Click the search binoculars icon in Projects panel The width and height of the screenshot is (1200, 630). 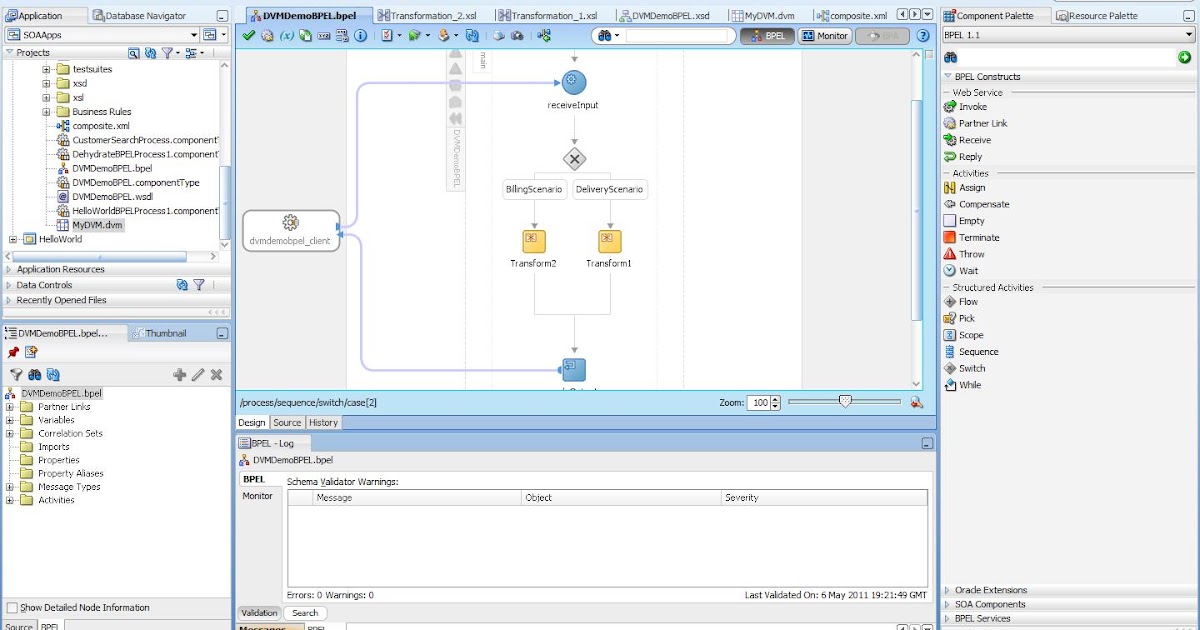(x=133, y=53)
